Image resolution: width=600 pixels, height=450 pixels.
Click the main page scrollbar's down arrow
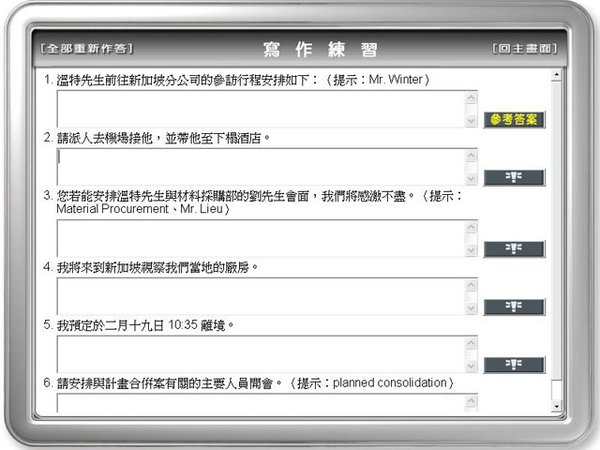557,406
